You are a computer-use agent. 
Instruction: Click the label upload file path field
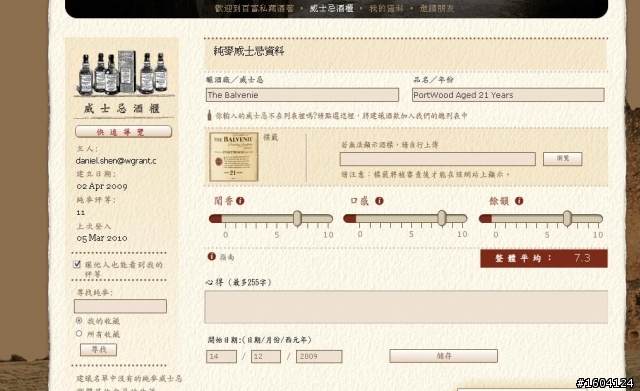point(438,159)
